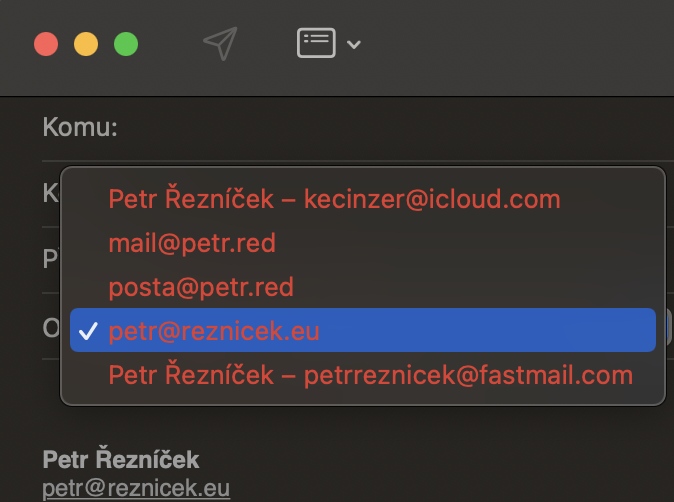Select mail@petr.red sender address
Image resolution: width=674 pixels, height=502 pixels.
coord(192,243)
